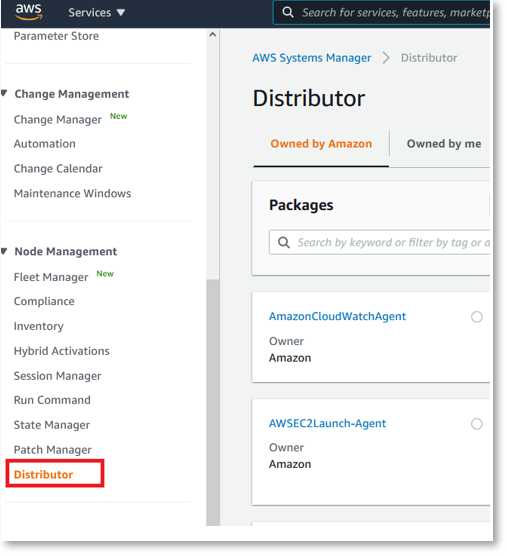This screenshot has width=507, height=556.
Task: Focus the Packages search filter field
Action: coord(379,243)
